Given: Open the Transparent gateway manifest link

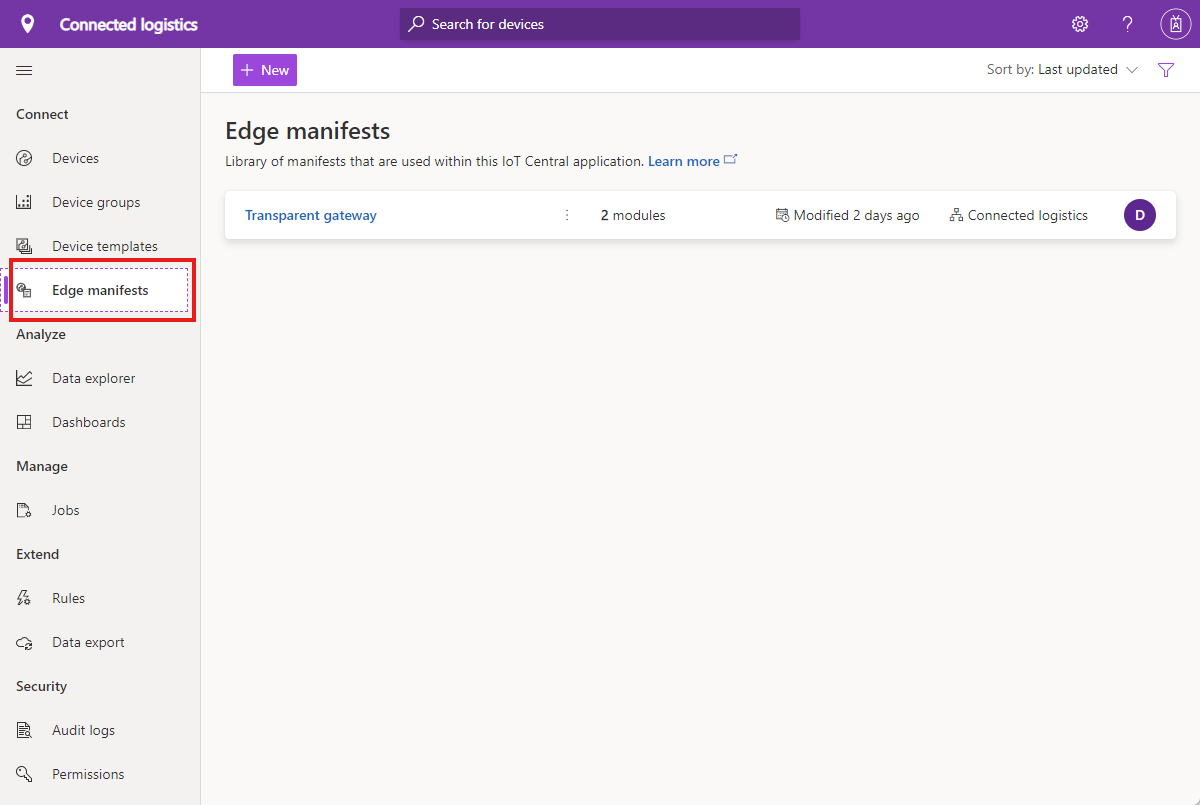Looking at the screenshot, I should (310, 214).
